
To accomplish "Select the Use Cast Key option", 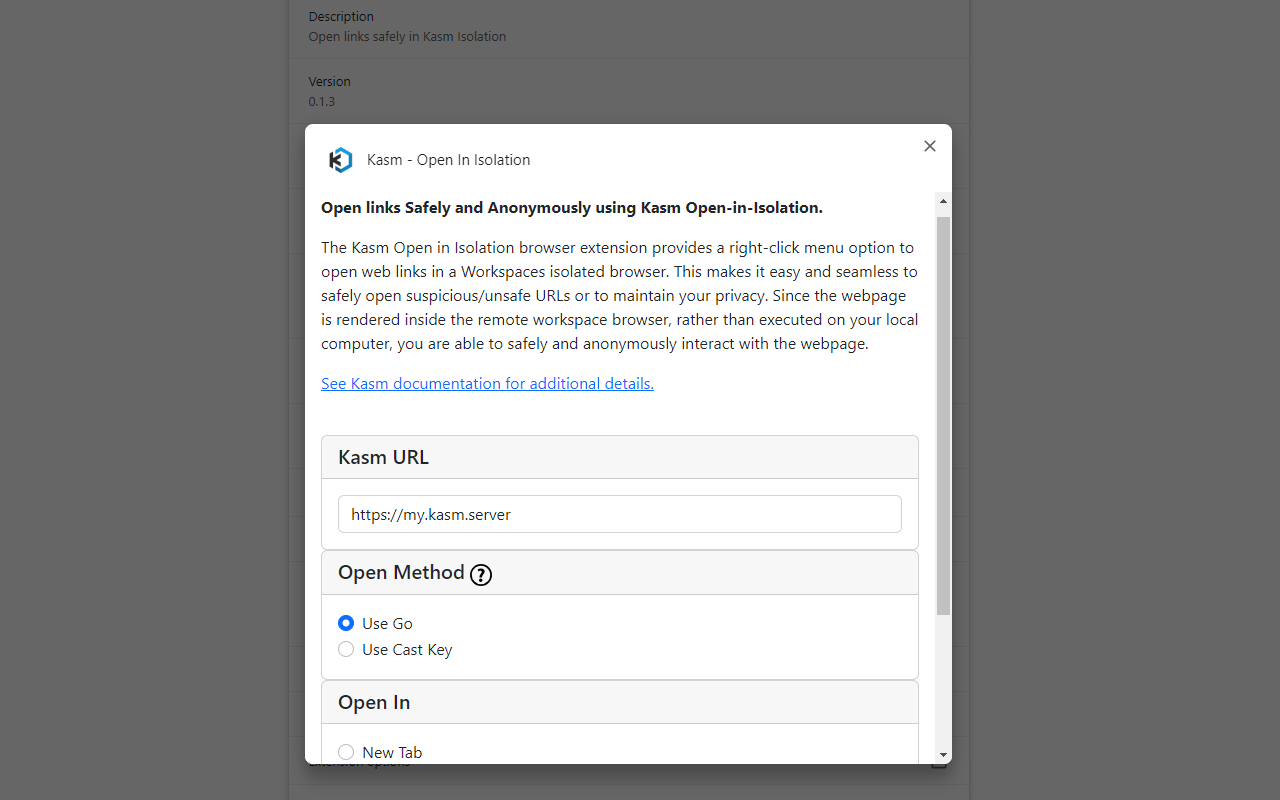I will coord(346,649).
